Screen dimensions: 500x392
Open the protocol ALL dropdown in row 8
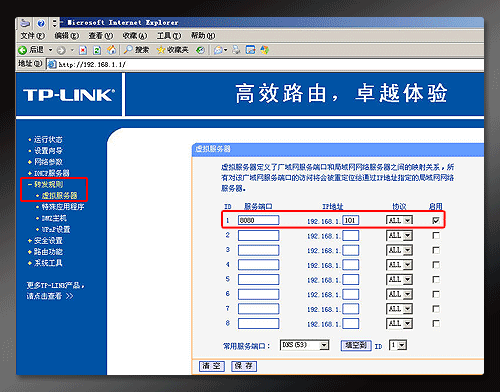click(x=399, y=323)
